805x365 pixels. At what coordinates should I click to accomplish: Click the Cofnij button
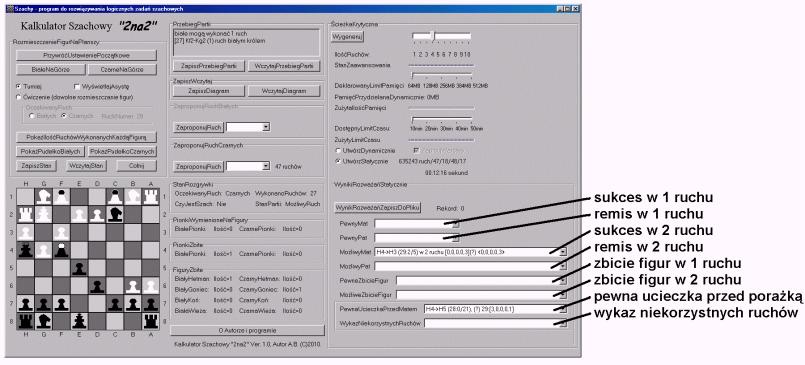tap(137, 166)
